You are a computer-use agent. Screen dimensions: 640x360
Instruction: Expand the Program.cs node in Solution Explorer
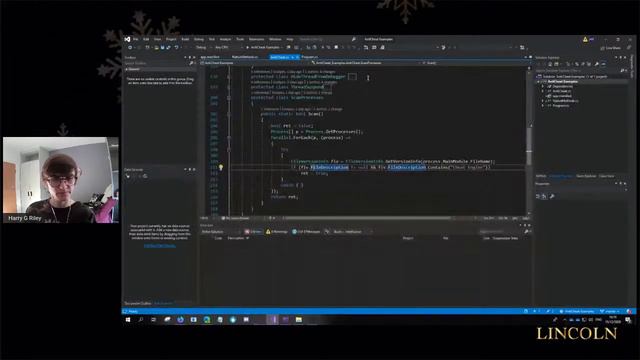pyautogui.click(x=543, y=105)
